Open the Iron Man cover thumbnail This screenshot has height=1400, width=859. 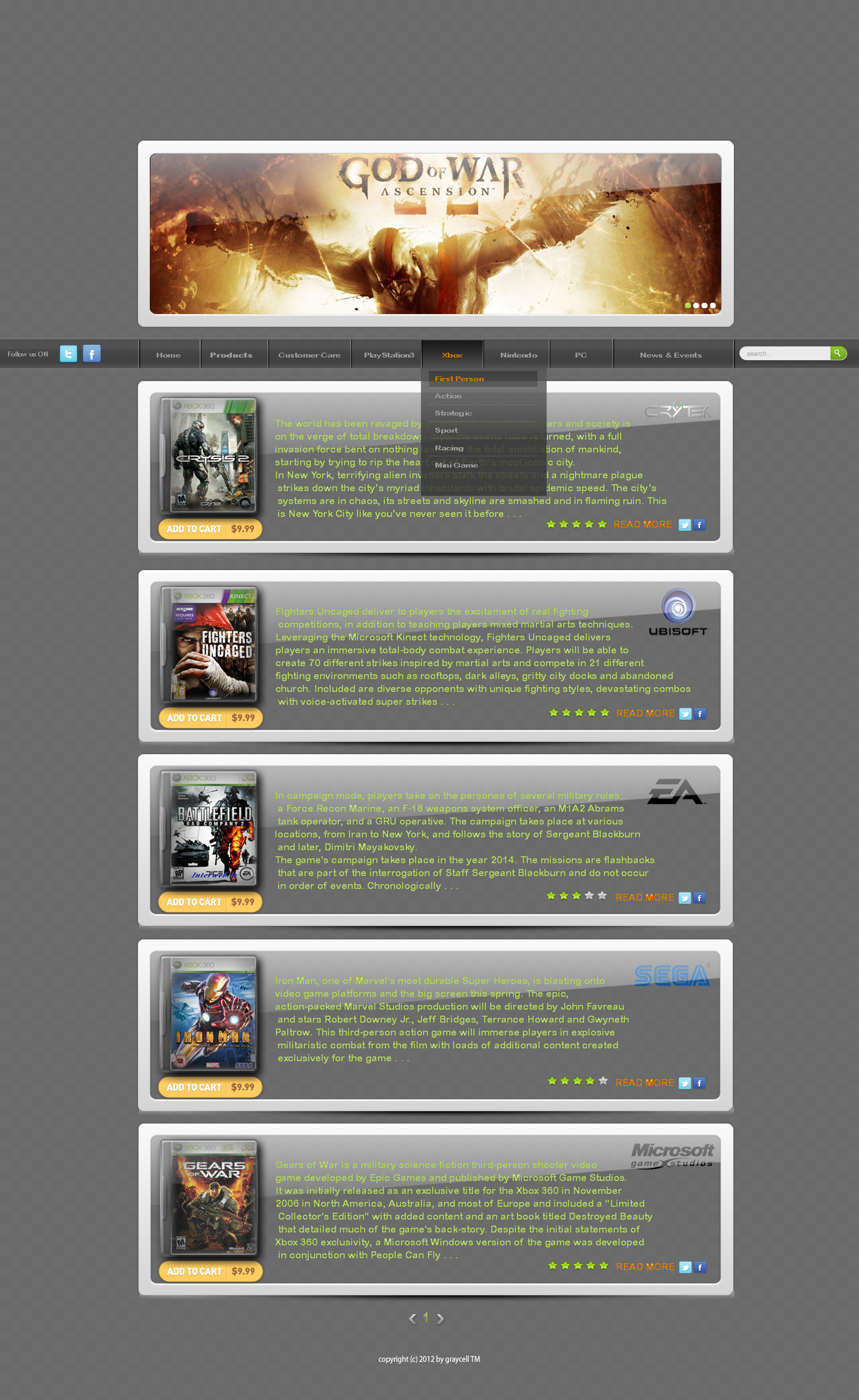[208, 1014]
